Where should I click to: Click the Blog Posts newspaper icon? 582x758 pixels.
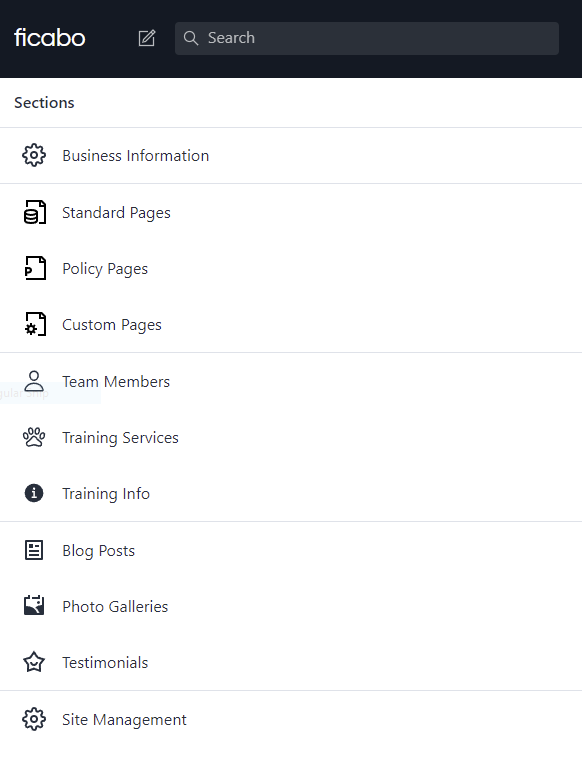pos(34,550)
